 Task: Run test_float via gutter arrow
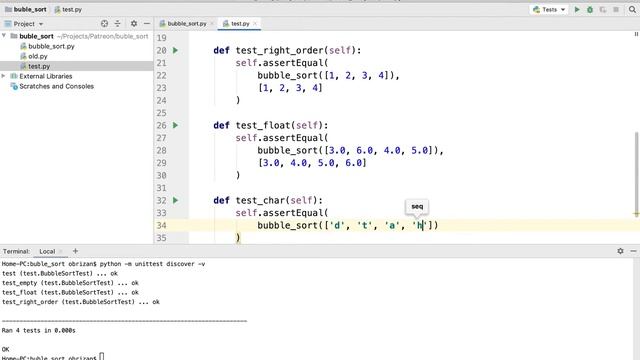click(176, 125)
